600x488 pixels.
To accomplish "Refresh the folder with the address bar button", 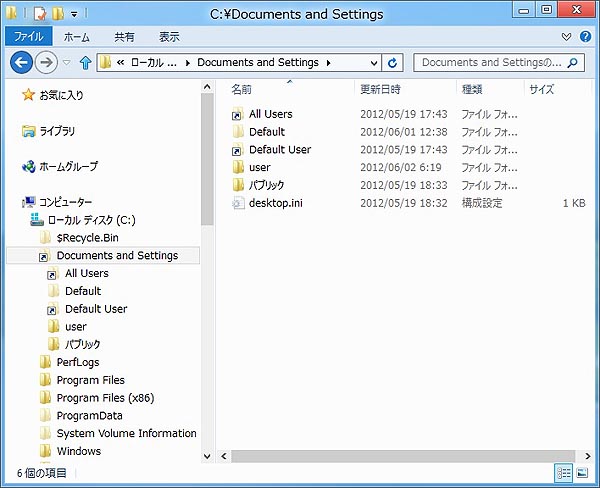I will tap(393, 63).
